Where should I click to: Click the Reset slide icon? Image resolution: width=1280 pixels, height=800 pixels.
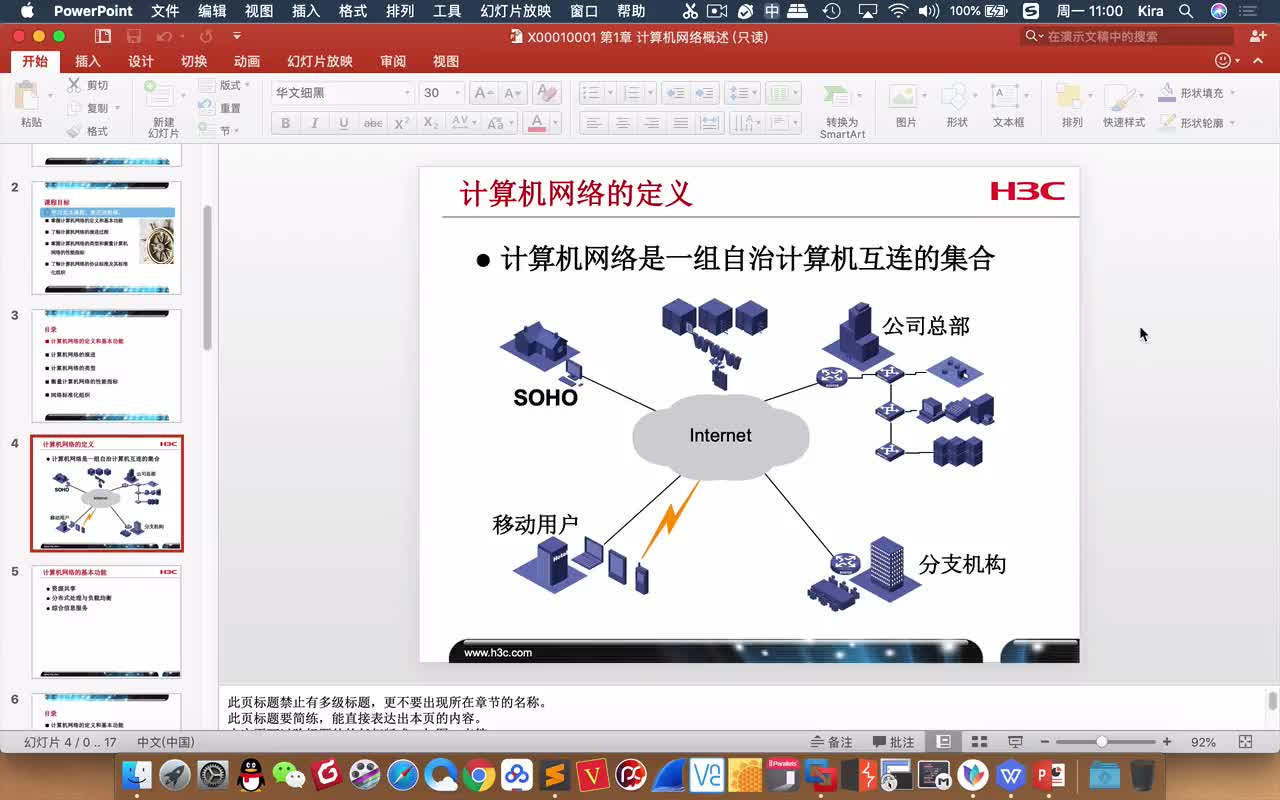(207, 108)
